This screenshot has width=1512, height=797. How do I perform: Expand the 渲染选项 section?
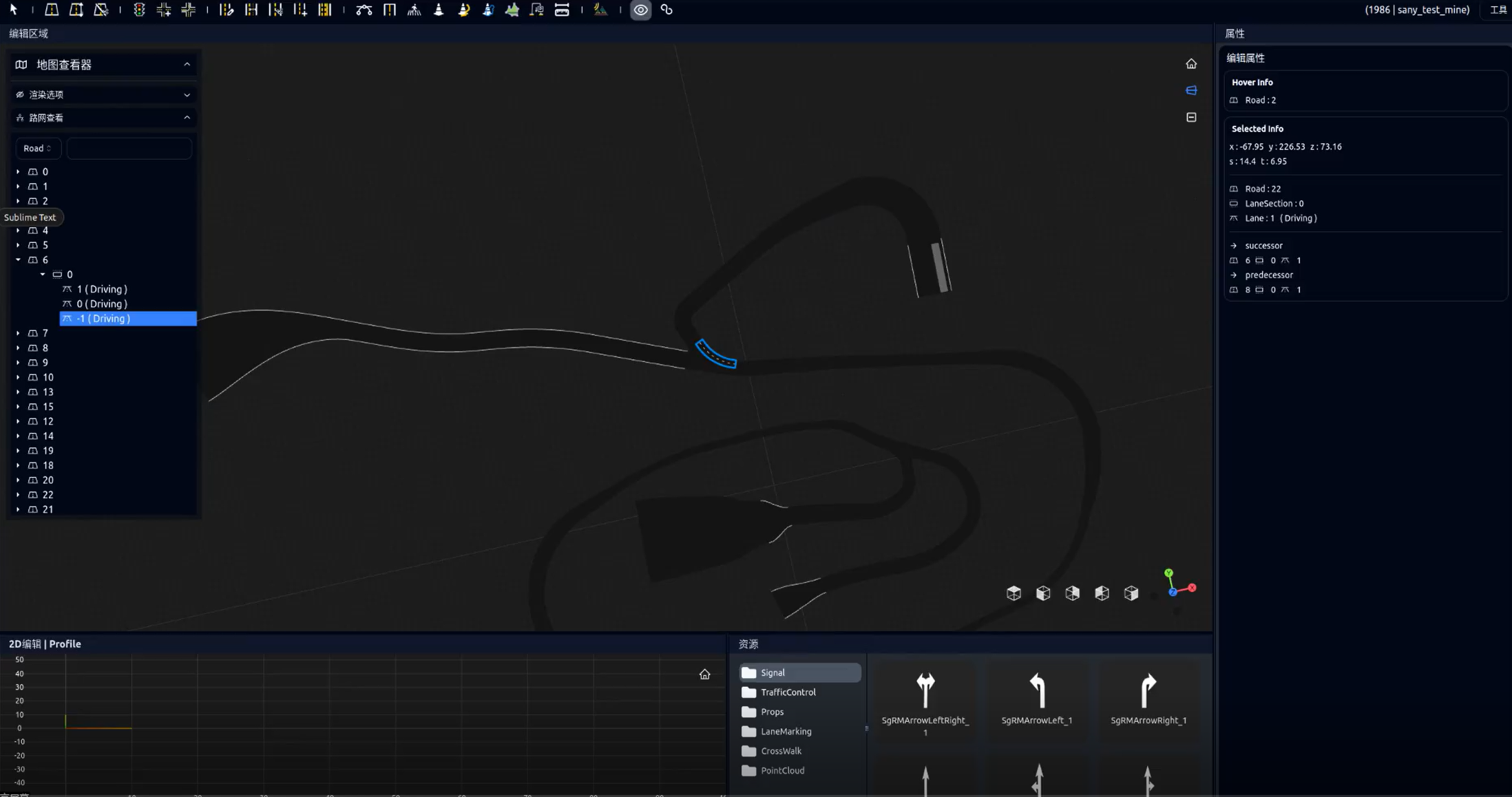point(187,94)
